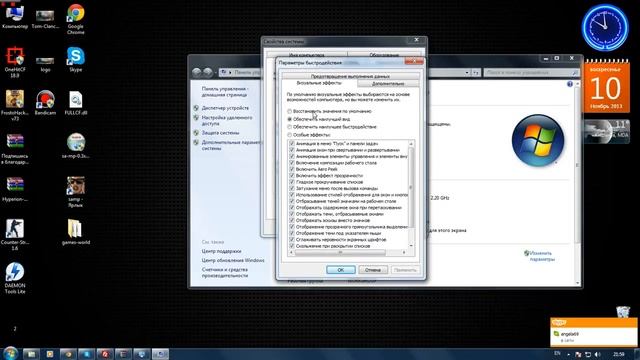Open the Tom-Clanc... desktop shortcut

point(45,18)
